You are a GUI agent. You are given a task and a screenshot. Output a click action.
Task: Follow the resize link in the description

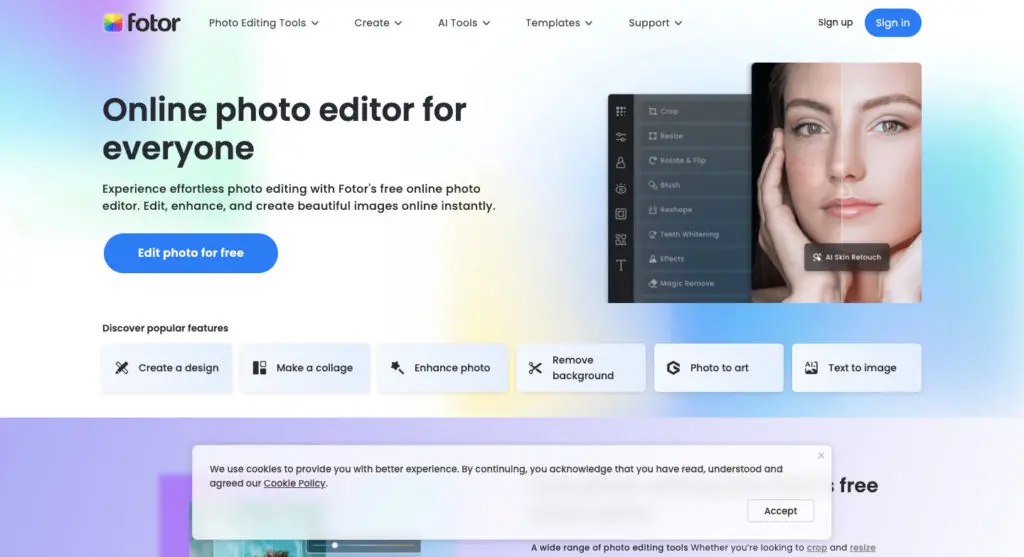[863, 547]
